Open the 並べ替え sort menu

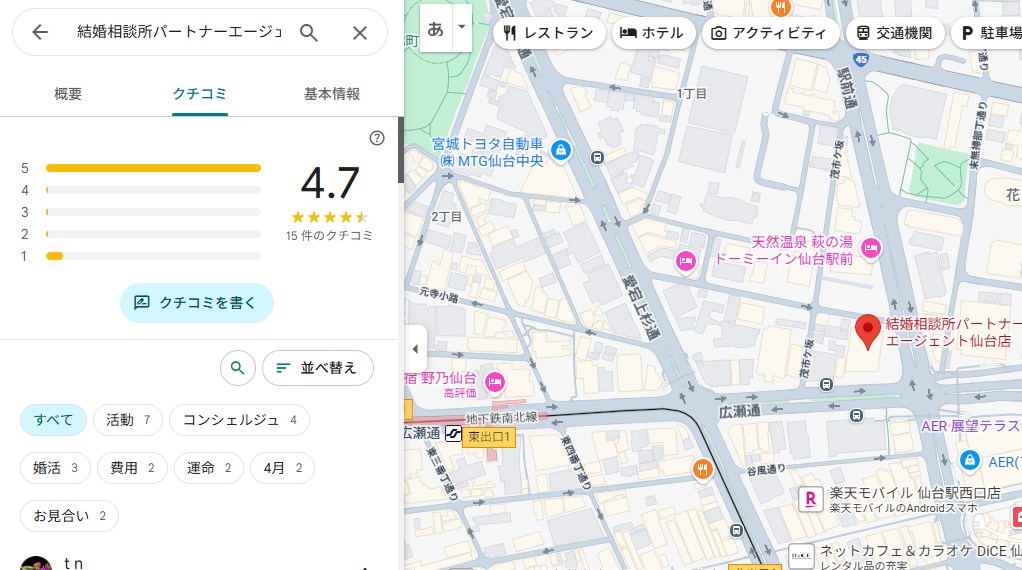pos(317,368)
